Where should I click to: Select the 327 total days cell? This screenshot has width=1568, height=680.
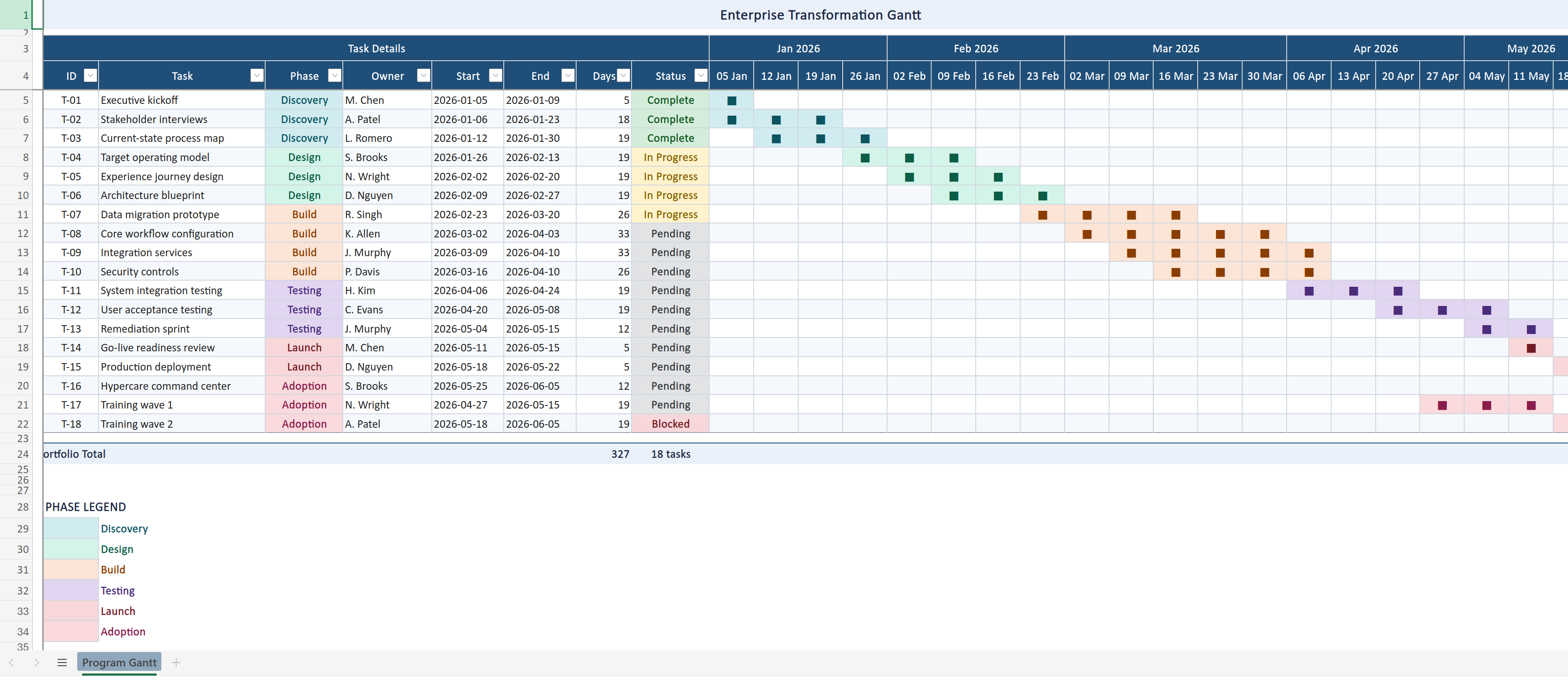pos(604,454)
